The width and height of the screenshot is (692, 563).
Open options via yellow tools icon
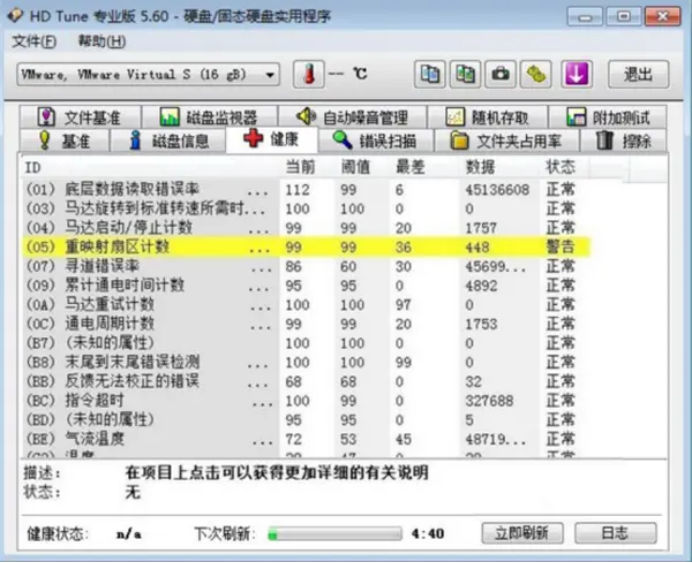coord(536,74)
